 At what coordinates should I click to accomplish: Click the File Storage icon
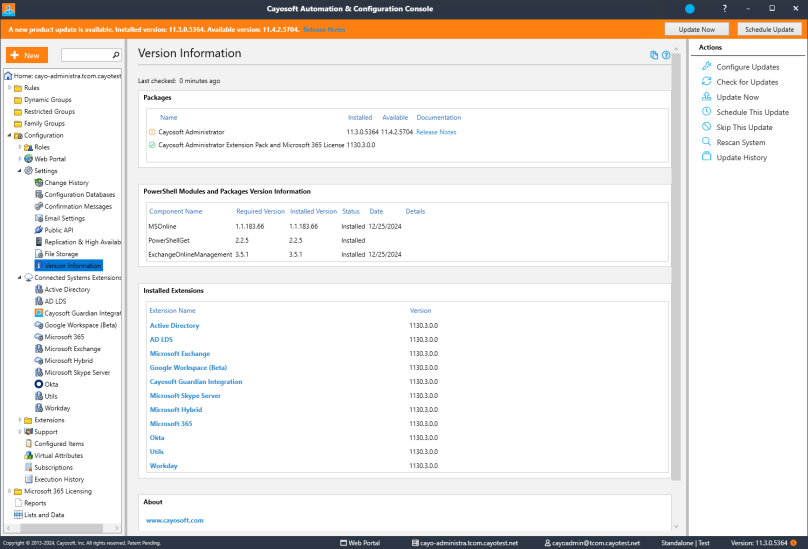pyautogui.click(x=39, y=254)
